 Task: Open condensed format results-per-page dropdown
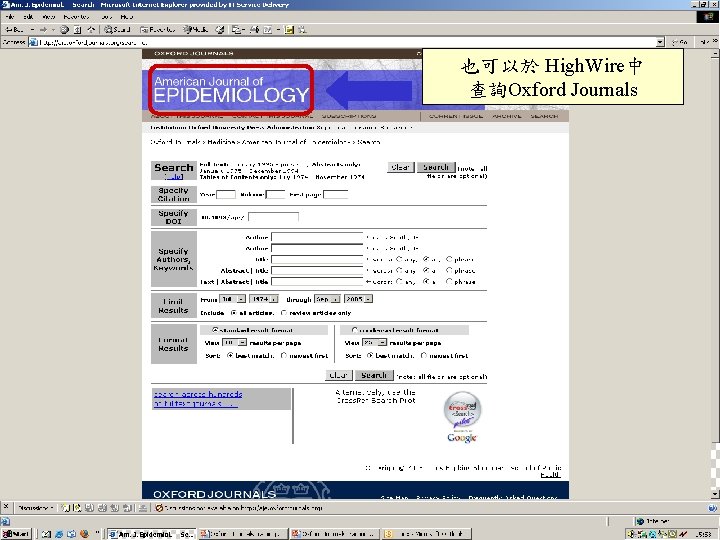(375, 343)
